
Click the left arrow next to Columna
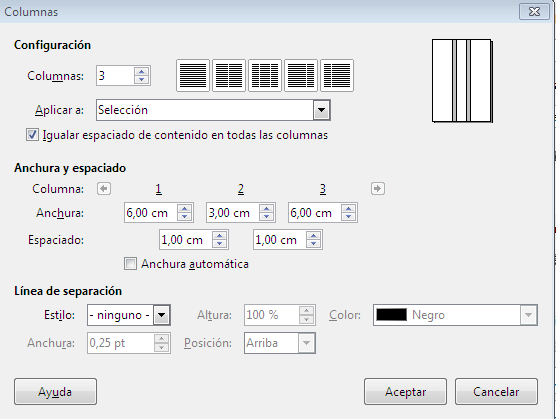(x=104, y=189)
